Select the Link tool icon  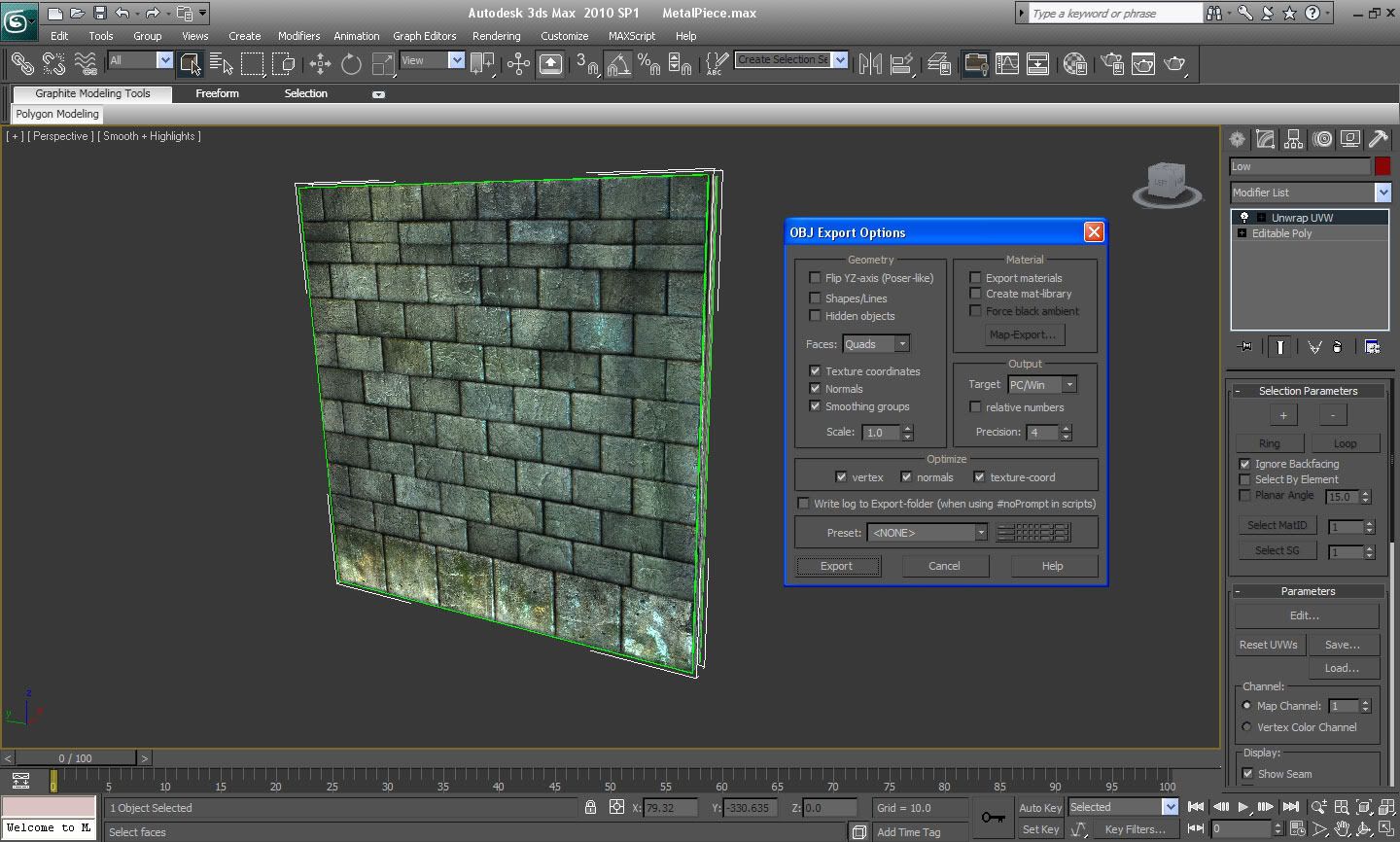point(21,64)
